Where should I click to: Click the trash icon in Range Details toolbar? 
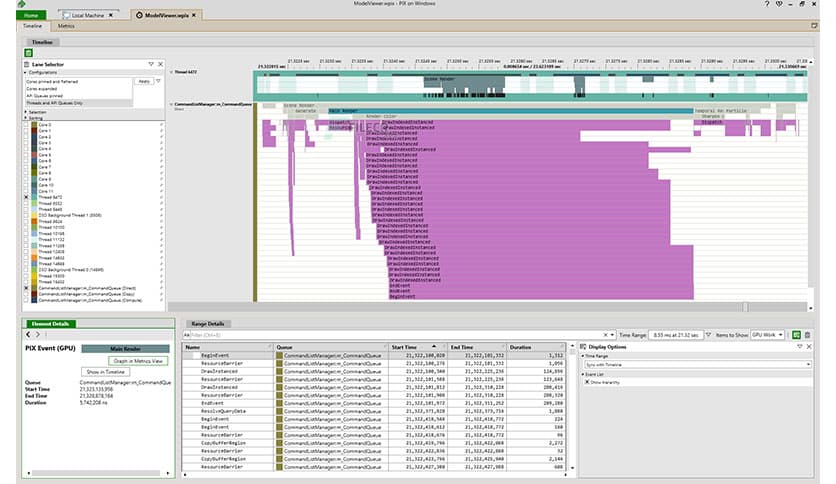pyautogui.click(x=807, y=335)
